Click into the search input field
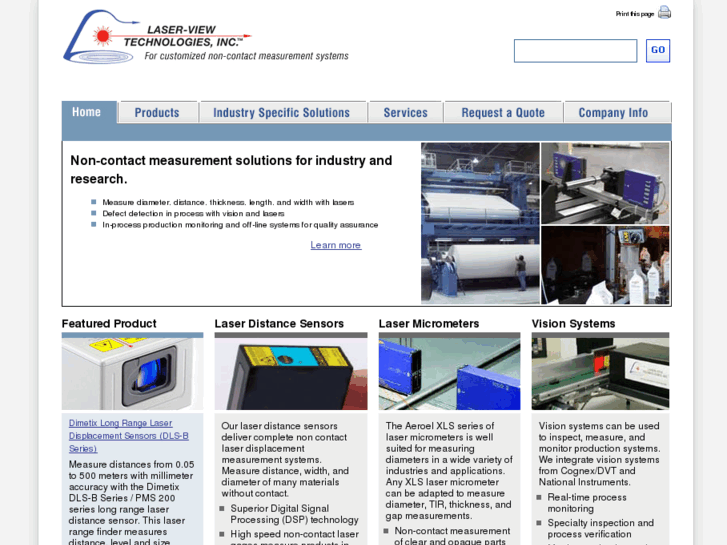Viewport: 727px width, 545px height. coord(575,51)
